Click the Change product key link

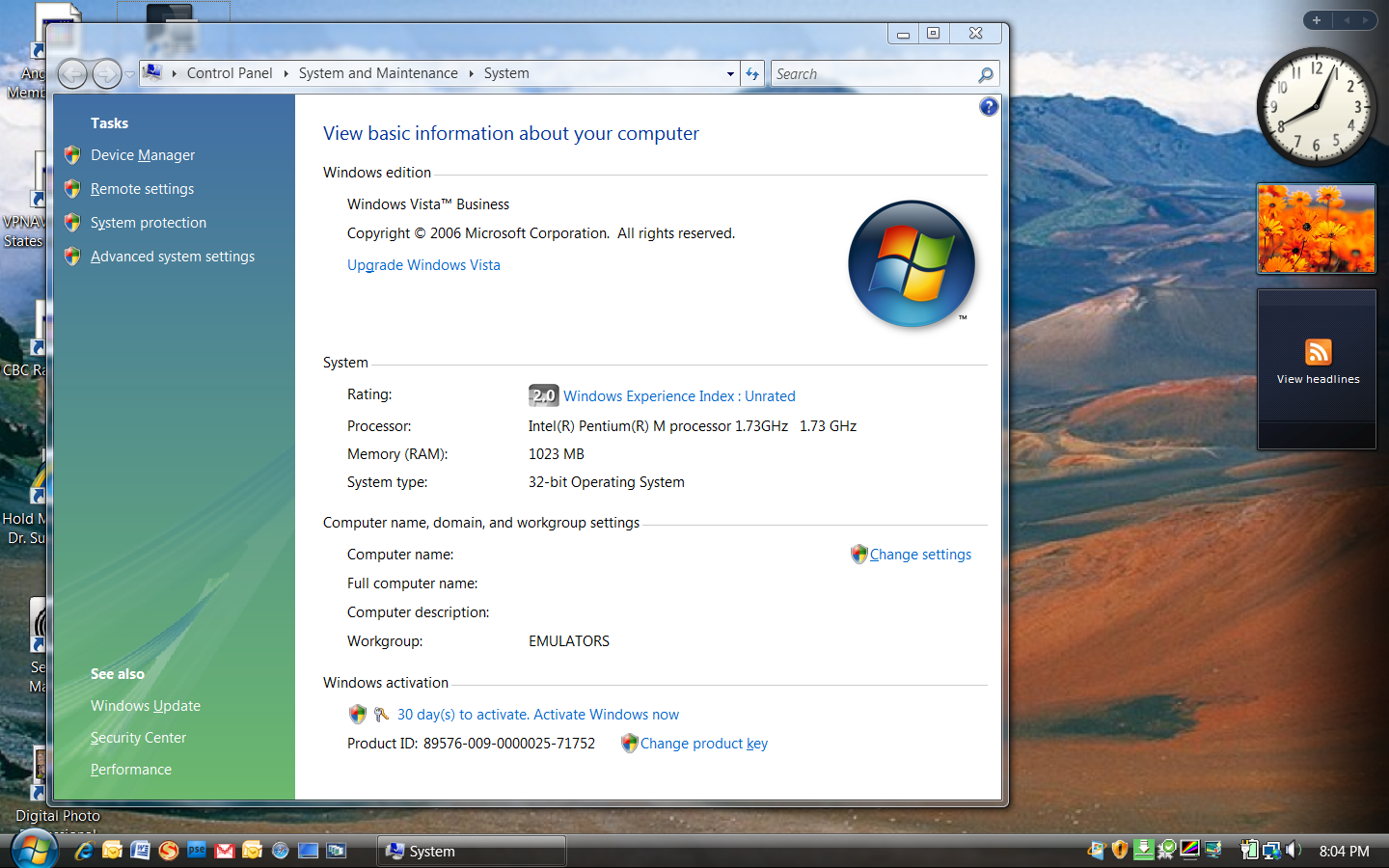click(x=704, y=744)
